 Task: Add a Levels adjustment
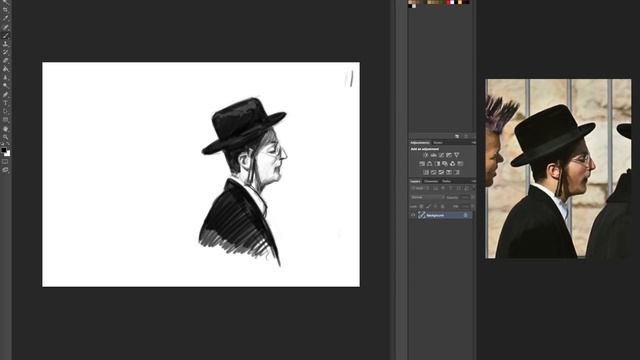click(433, 155)
